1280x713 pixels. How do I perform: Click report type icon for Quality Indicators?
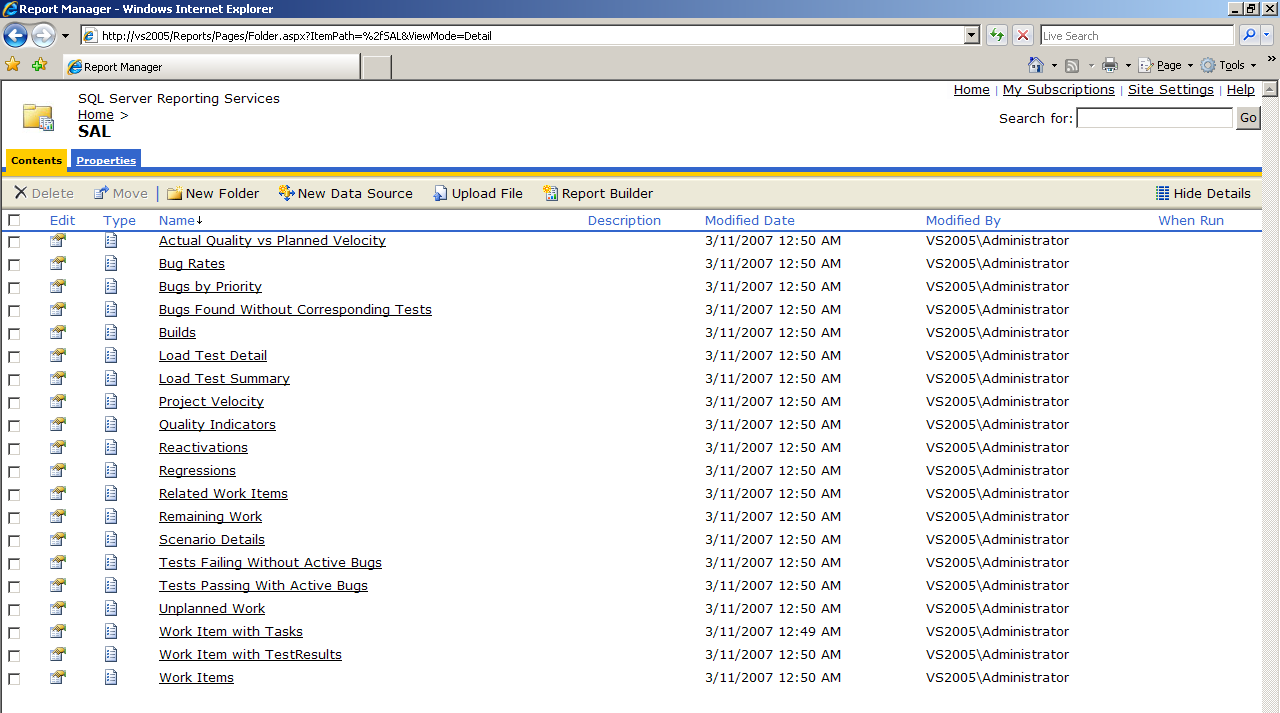point(111,424)
